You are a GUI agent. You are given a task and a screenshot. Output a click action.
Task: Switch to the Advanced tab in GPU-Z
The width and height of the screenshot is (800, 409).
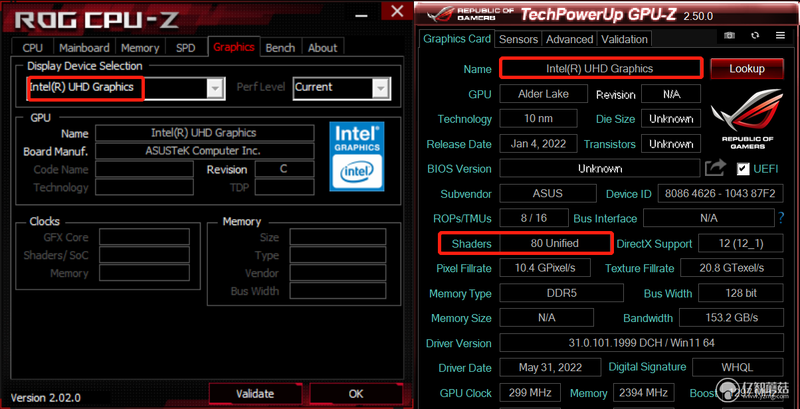[569, 39]
